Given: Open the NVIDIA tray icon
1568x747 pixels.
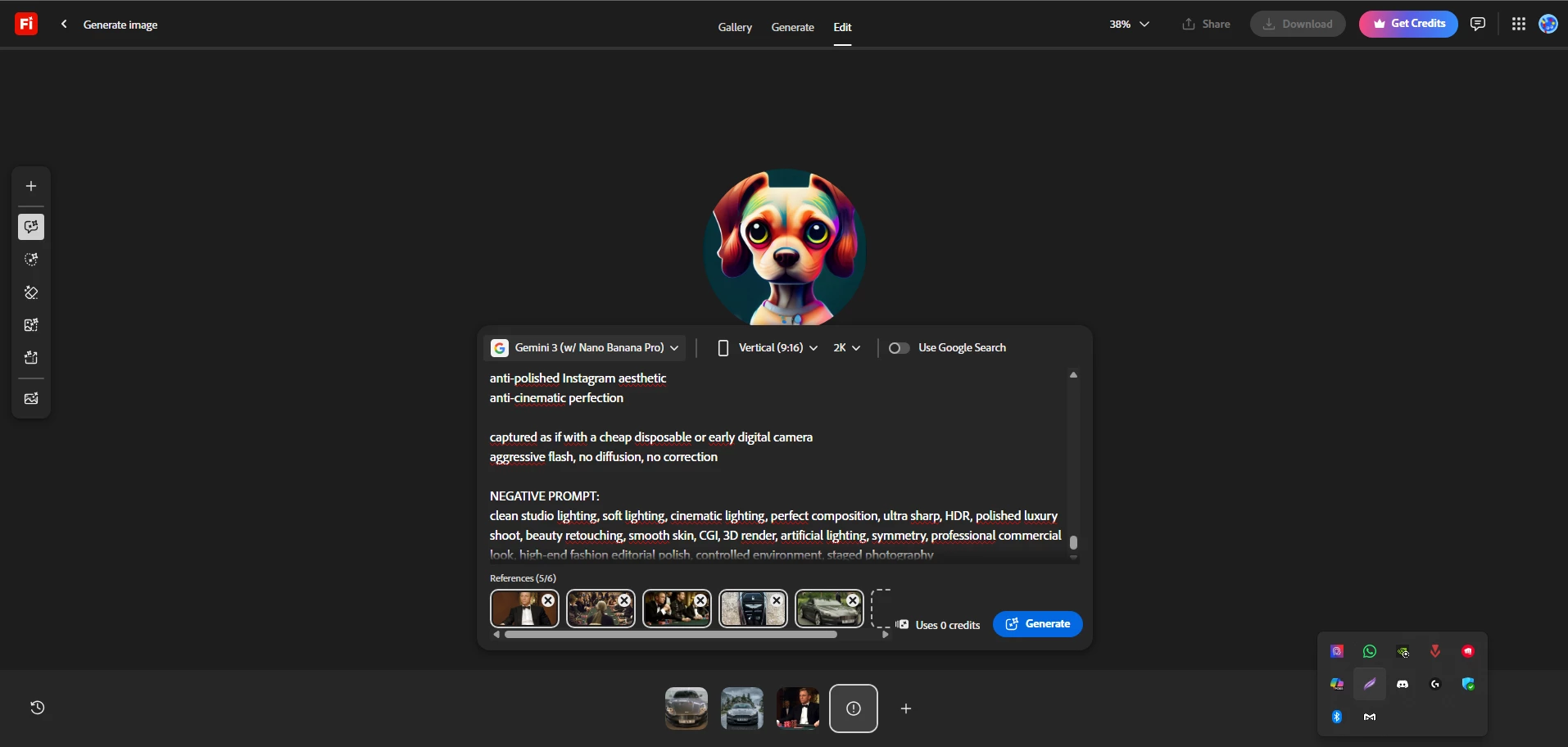Looking at the screenshot, I should tap(1403, 651).
